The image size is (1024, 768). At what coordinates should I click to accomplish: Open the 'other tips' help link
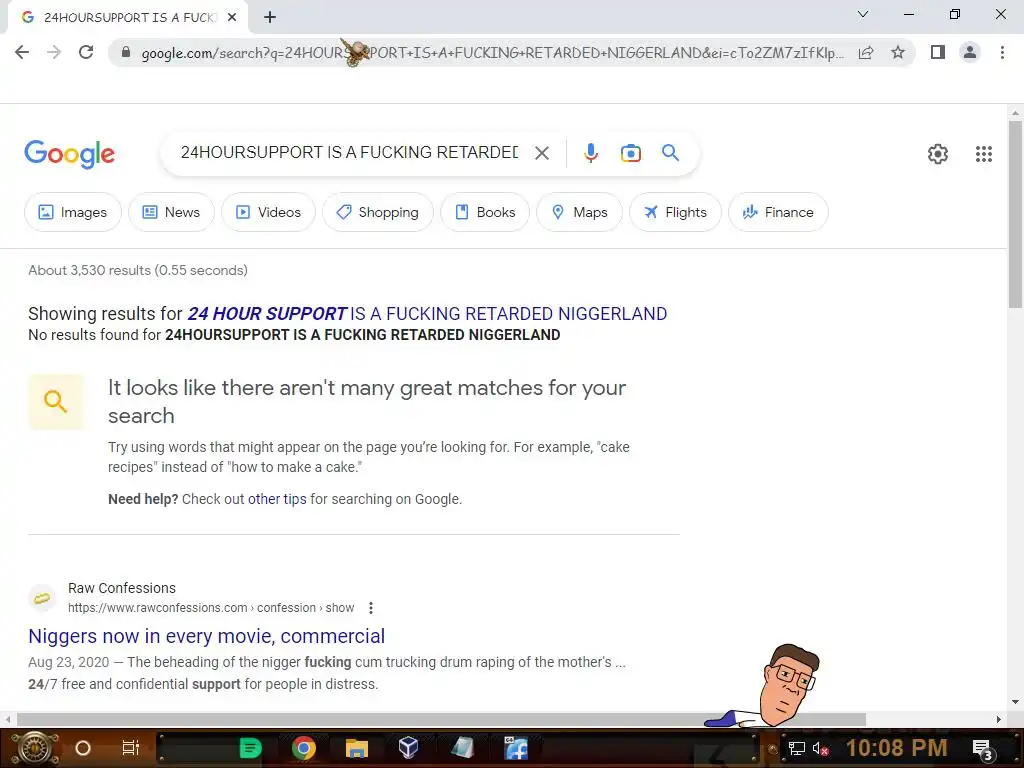click(277, 499)
